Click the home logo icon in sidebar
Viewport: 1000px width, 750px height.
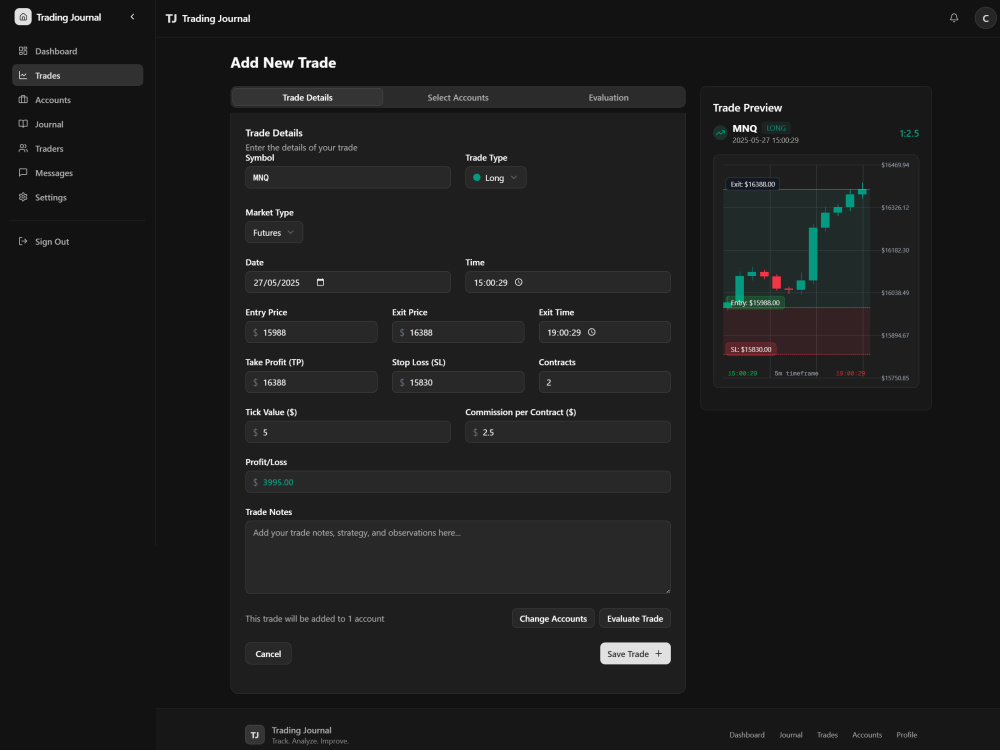(x=23, y=17)
